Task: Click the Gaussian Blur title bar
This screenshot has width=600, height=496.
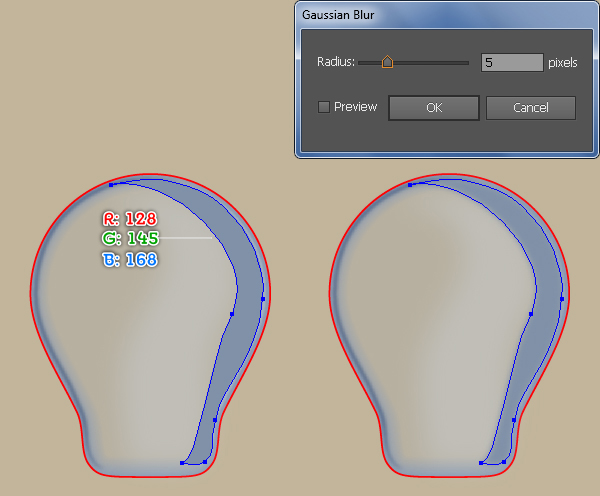Action: [446, 15]
